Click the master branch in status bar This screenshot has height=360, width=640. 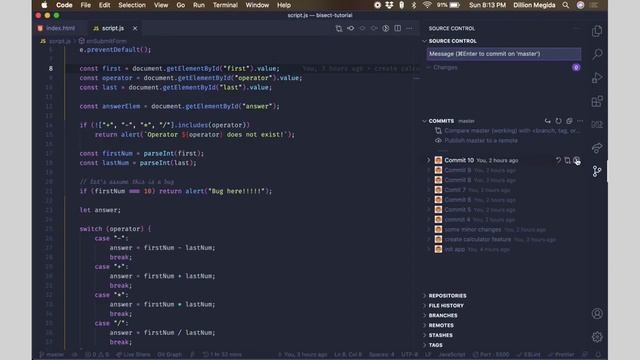click(52, 355)
